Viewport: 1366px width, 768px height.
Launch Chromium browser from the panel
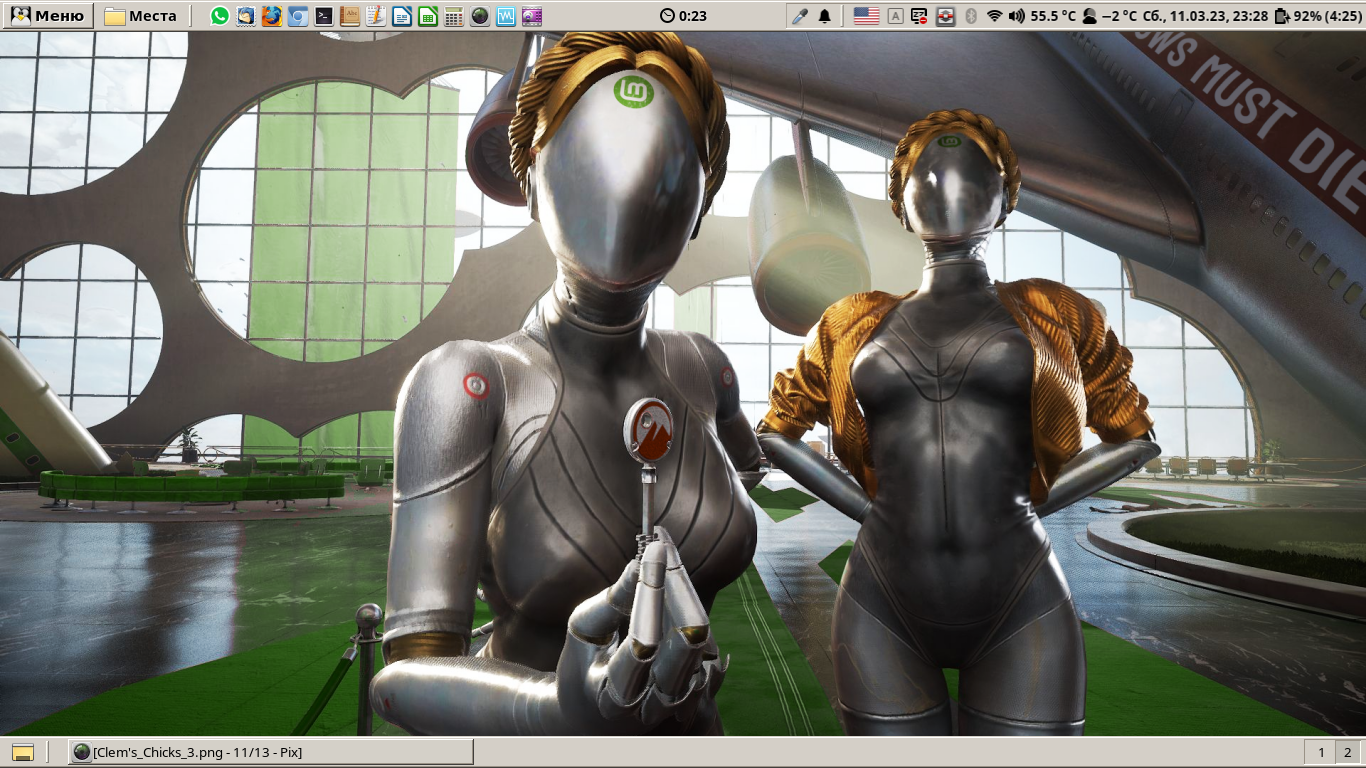(298, 16)
